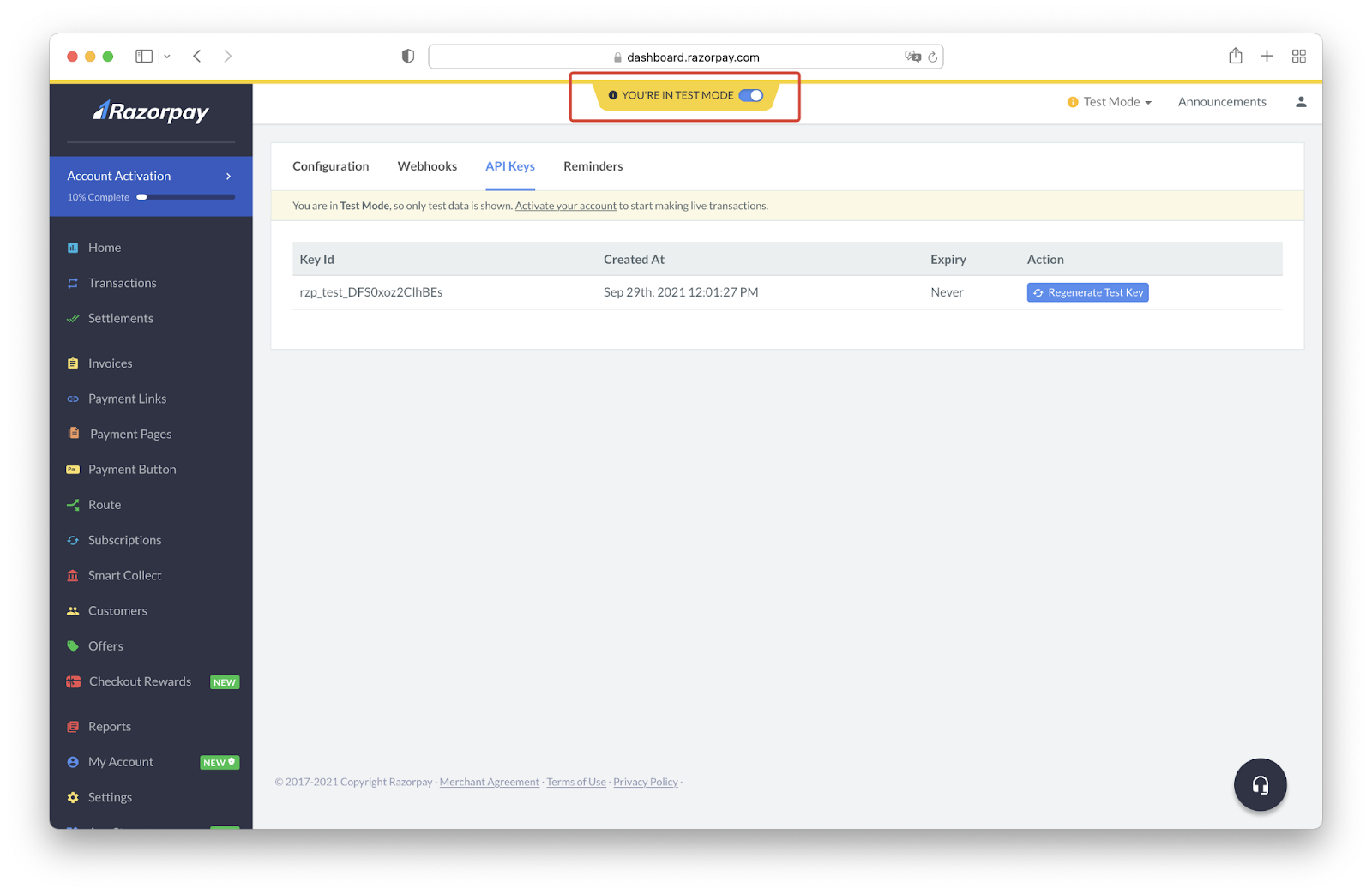Click the Customers people icon
Viewport: 1372px width, 894px height.
[x=73, y=610]
